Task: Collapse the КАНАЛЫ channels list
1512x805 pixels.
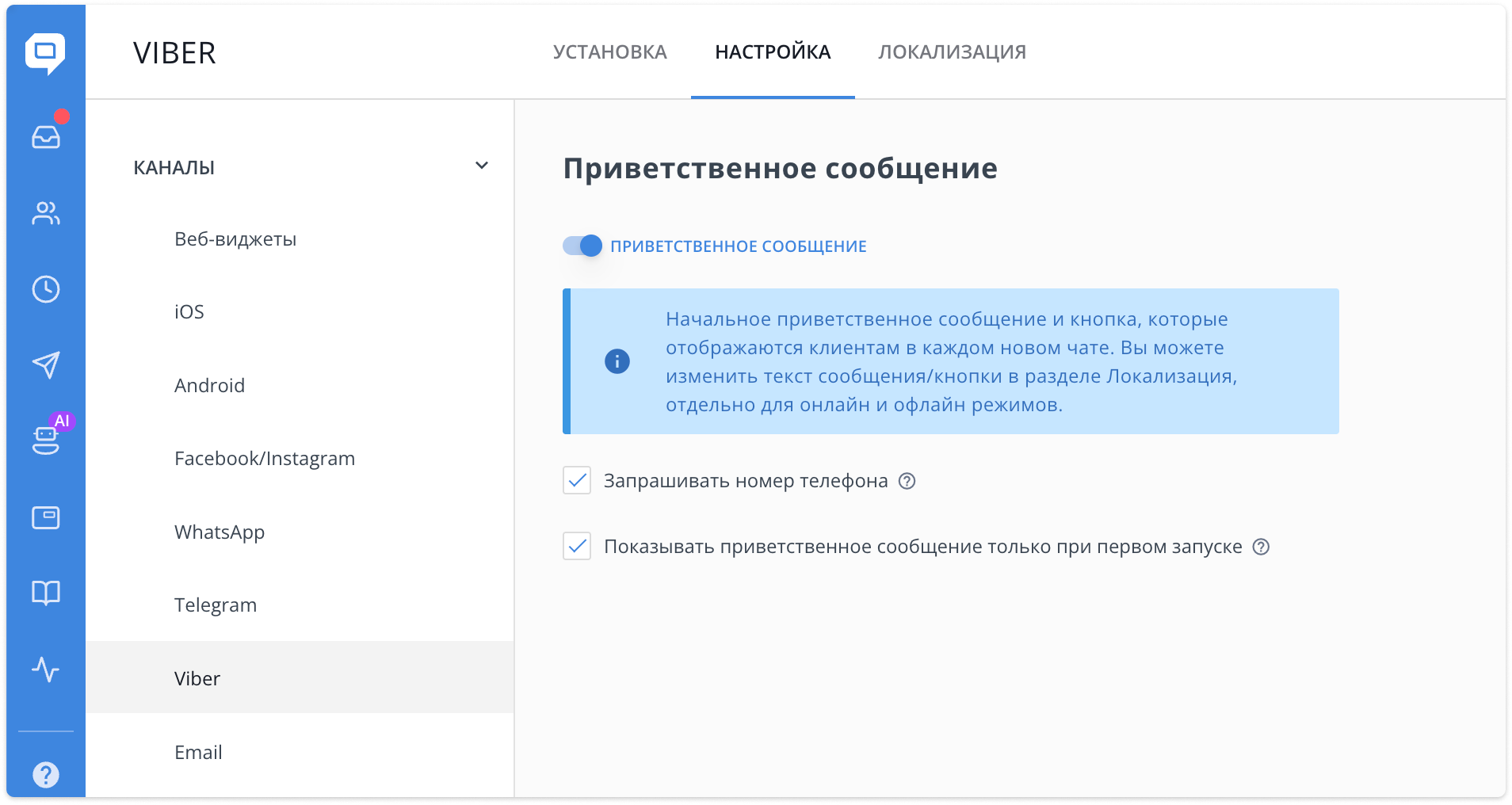Action: 482,166
